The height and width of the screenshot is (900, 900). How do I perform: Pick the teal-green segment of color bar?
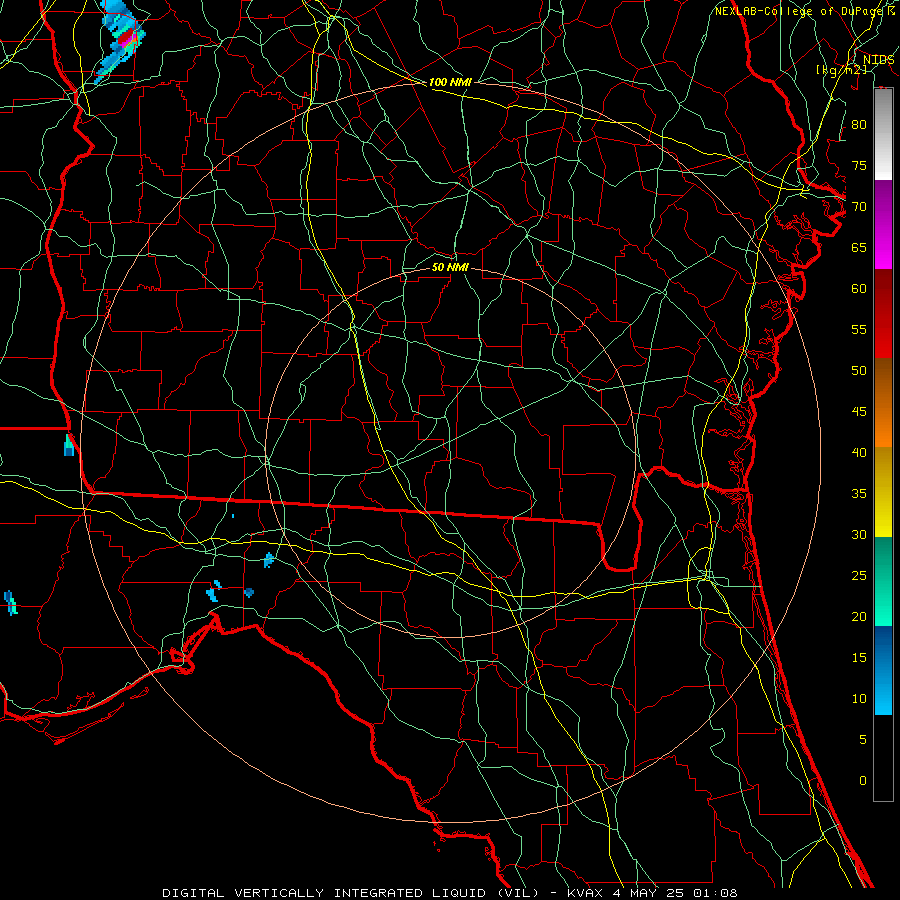click(883, 581)
